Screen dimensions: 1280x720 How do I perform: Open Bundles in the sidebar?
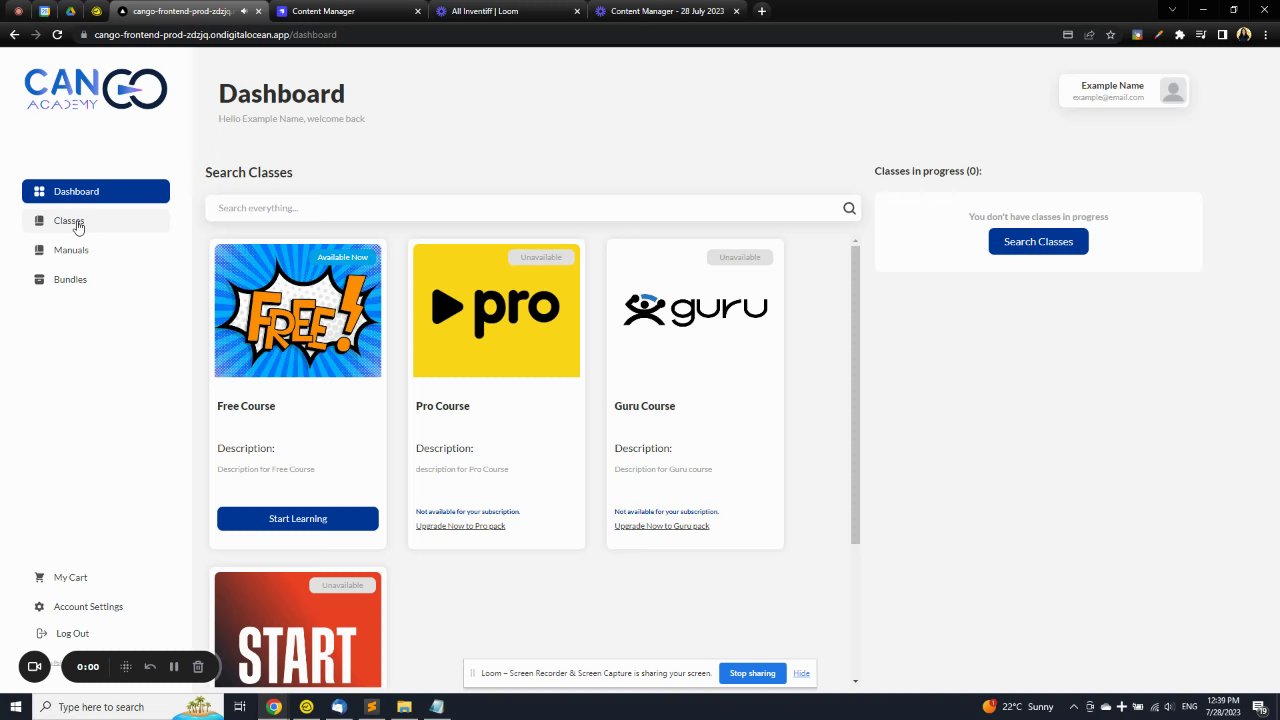[x=96, y=279]
